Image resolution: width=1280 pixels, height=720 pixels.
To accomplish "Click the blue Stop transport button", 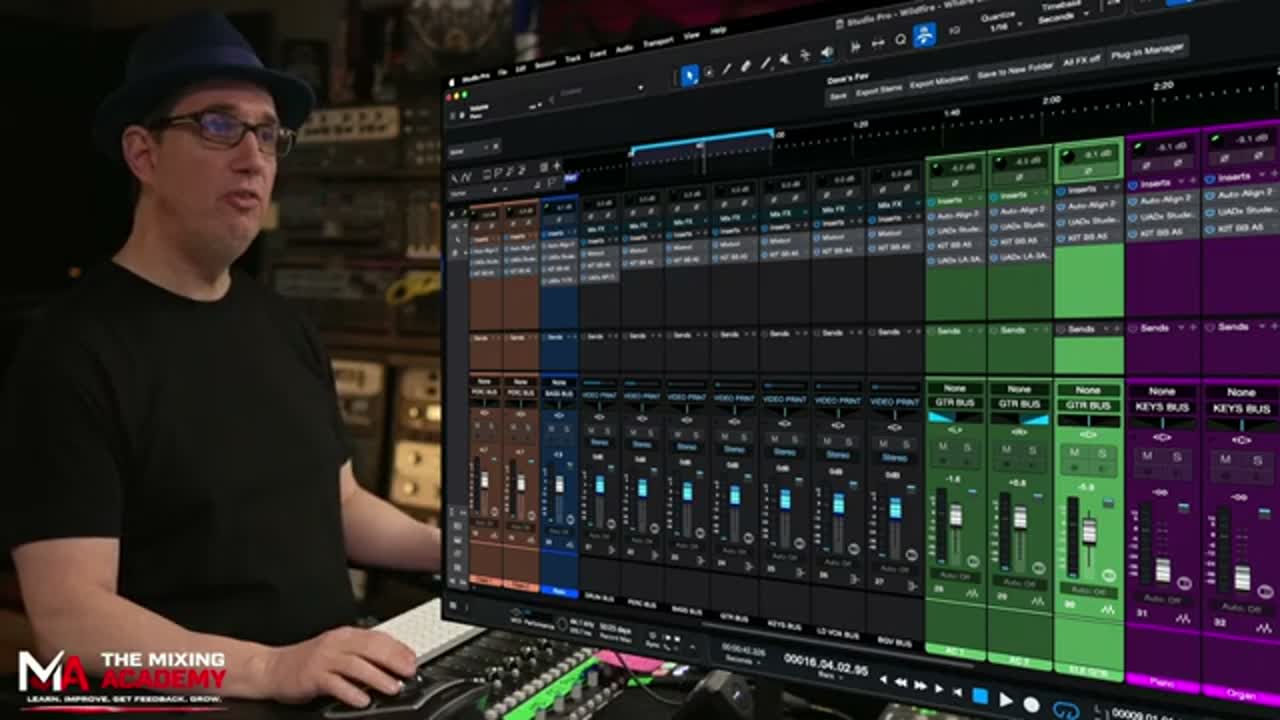I will click(x=980, y=696).
